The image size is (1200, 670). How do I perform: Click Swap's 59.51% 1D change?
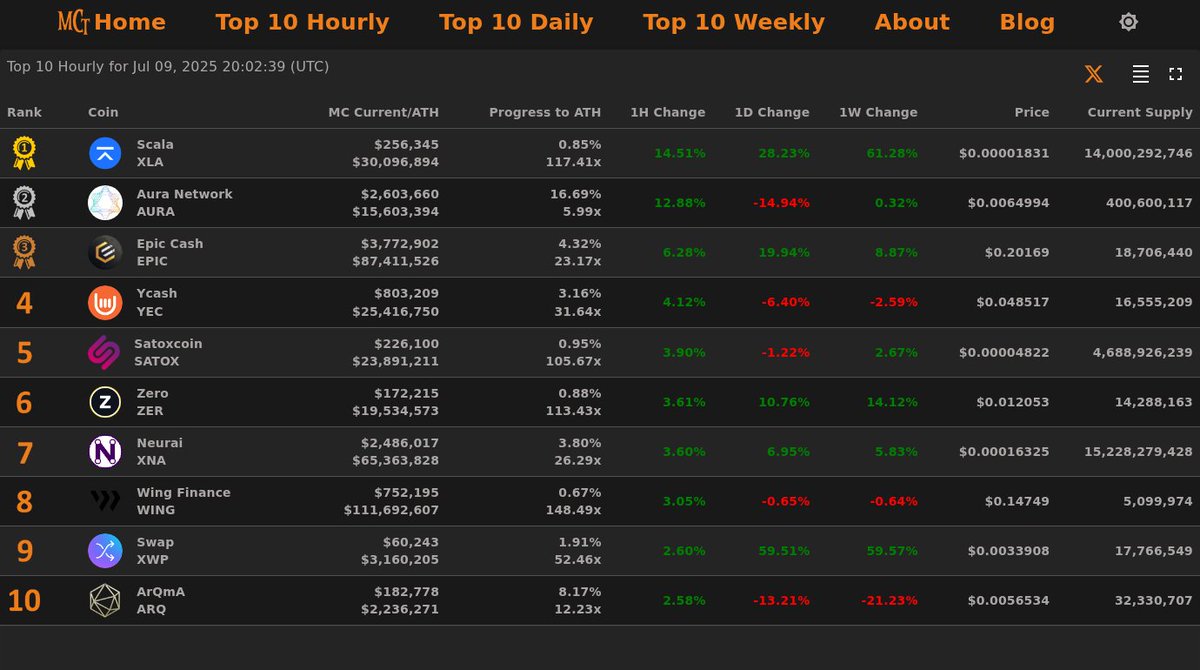pos(784,551)
